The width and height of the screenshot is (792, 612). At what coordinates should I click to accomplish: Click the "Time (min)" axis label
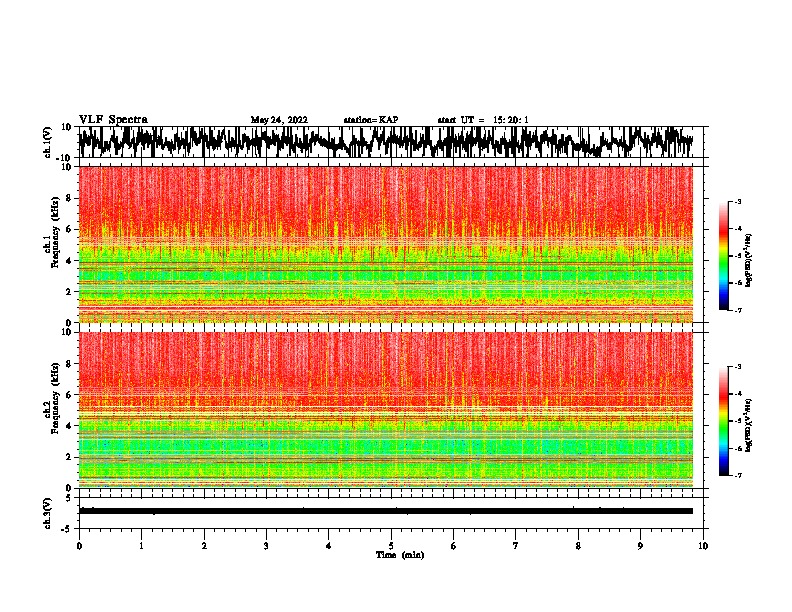(x=400, y=555)
